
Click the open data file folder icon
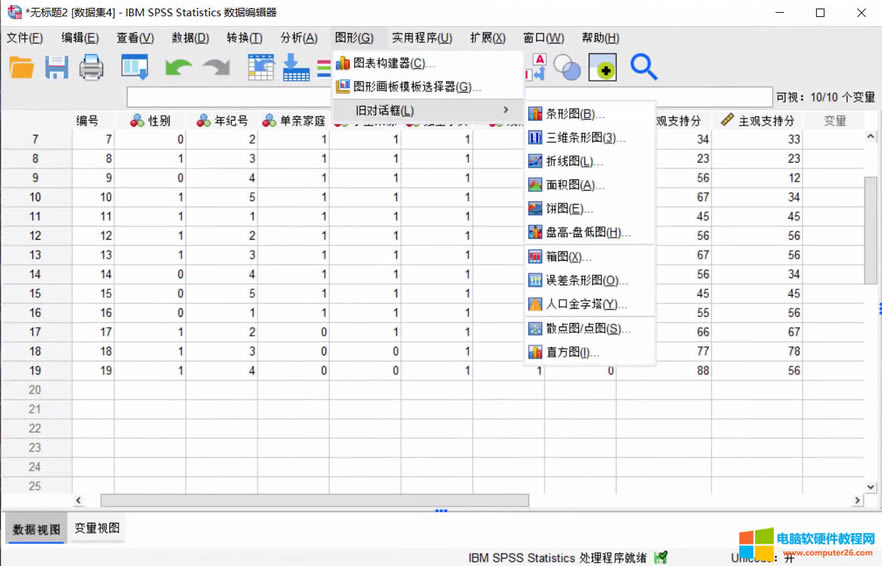[x=22, y=67]
